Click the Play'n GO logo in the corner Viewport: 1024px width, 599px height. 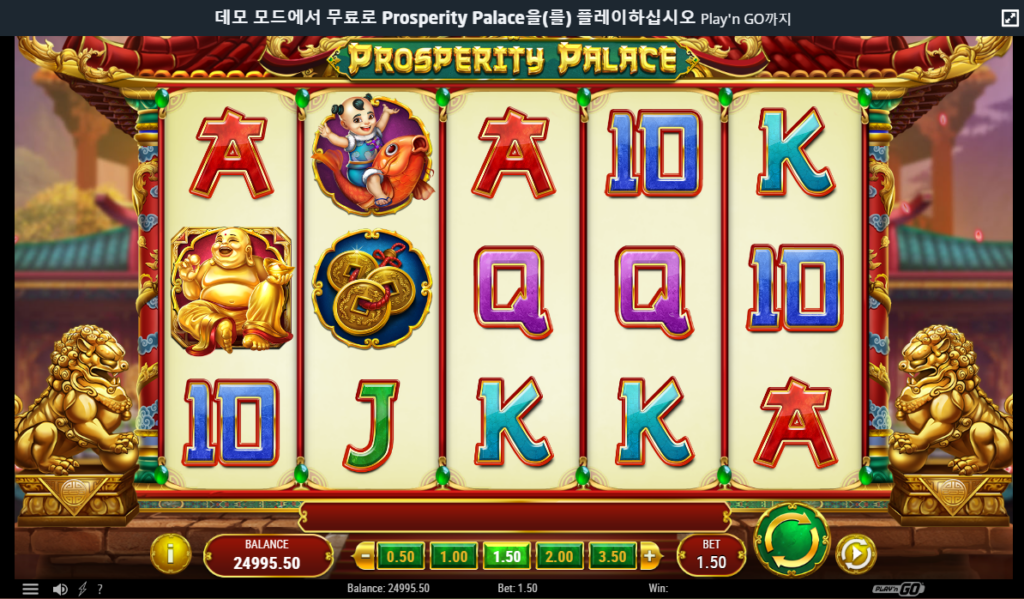(x=898, y=589)
